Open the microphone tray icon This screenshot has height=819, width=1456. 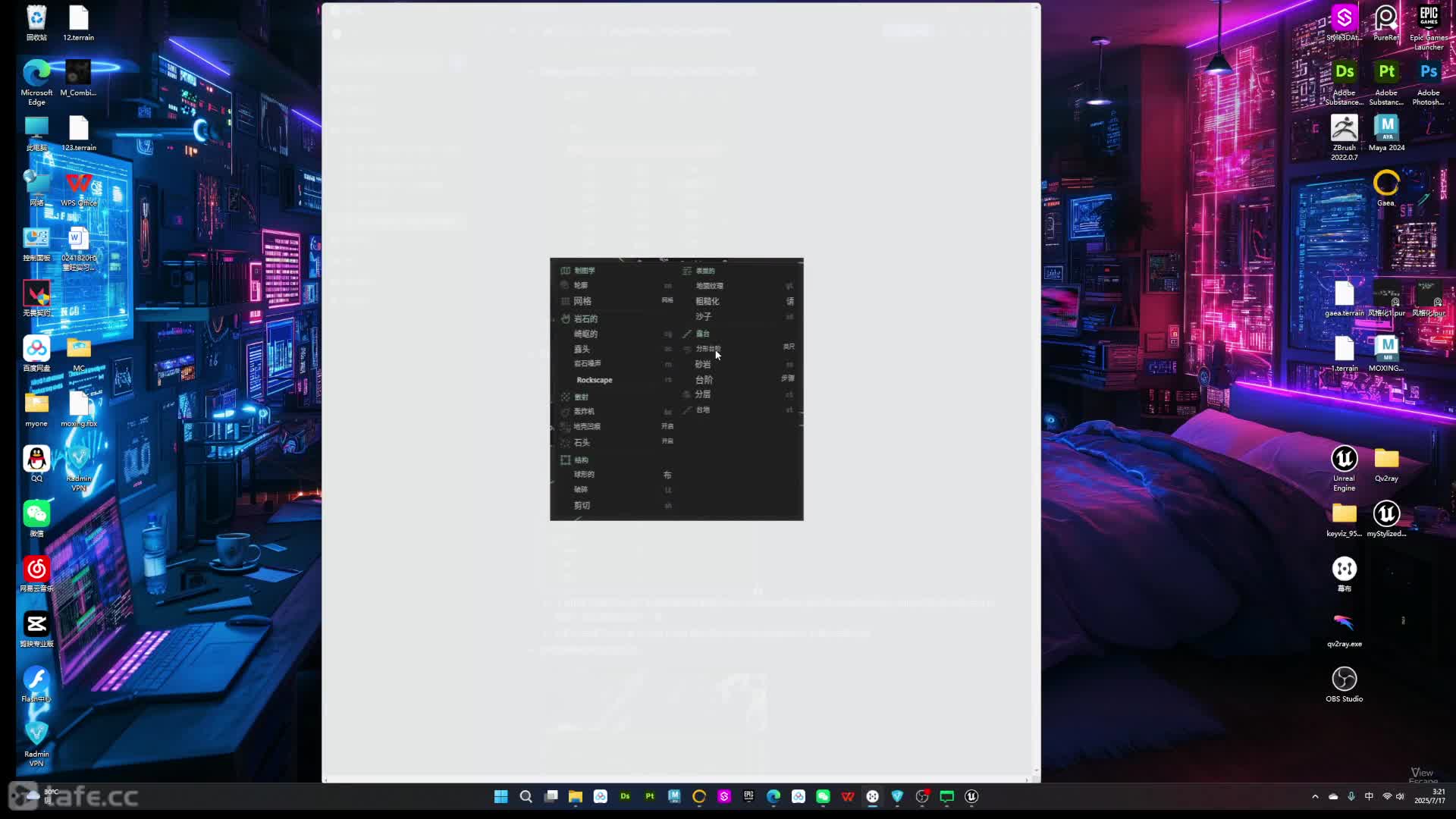click(x=1351, y=796)
